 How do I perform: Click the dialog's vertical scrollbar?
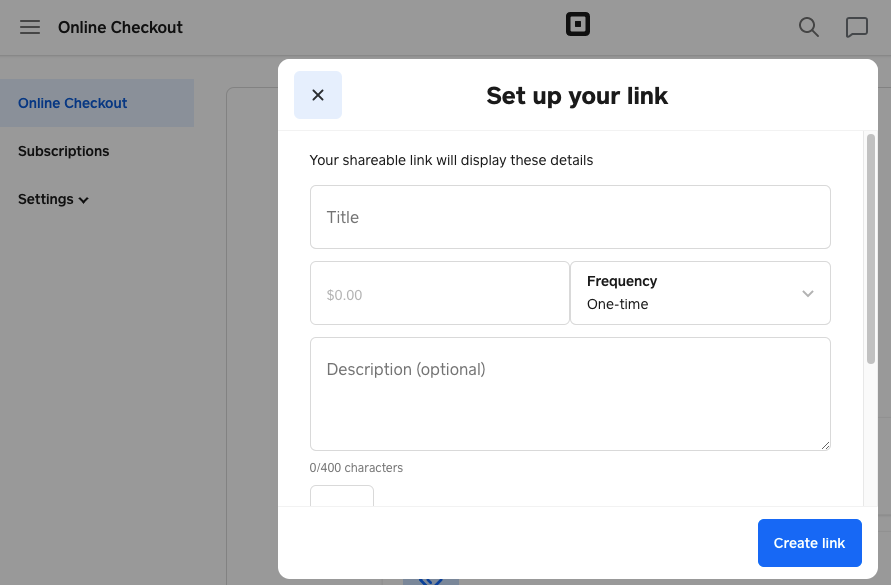pyautogui.click(x=871, y=250)
